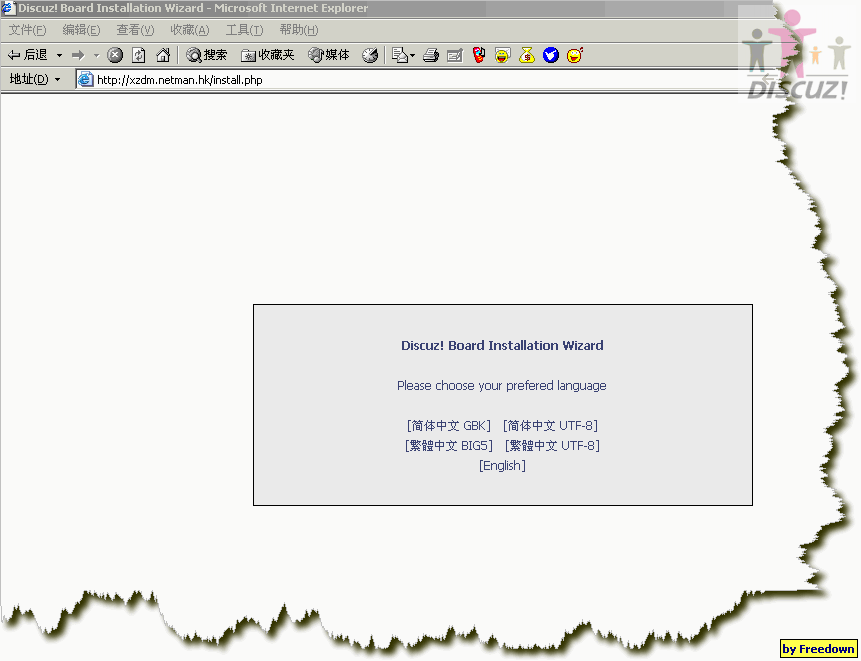This screenshot has width=861, height=661.
Task: Open the Search (搜索) panel
Action: [x=206, y=55]
